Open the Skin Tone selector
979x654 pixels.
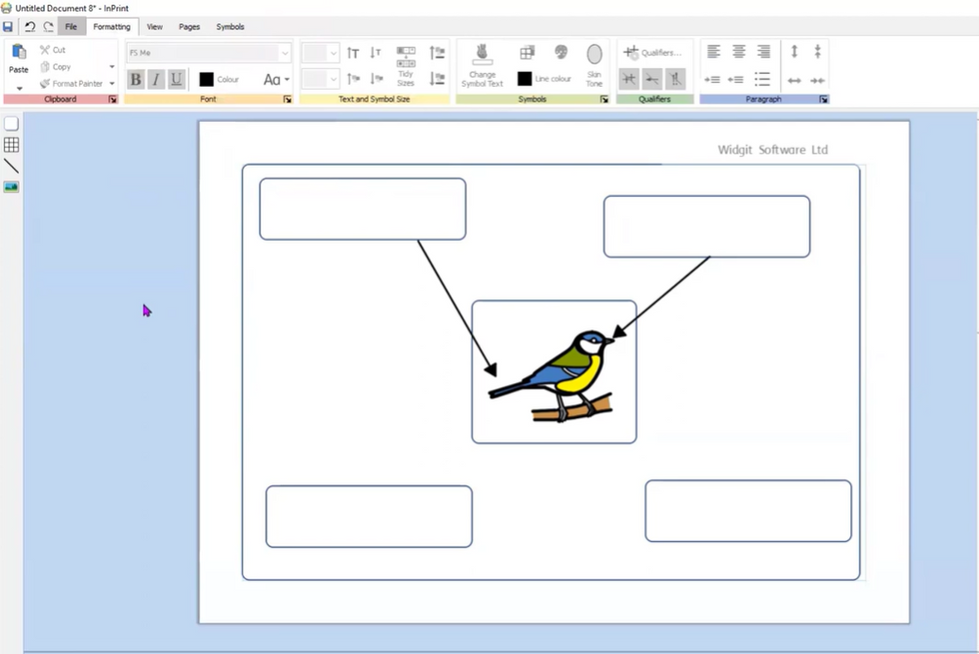click(594, 66)
